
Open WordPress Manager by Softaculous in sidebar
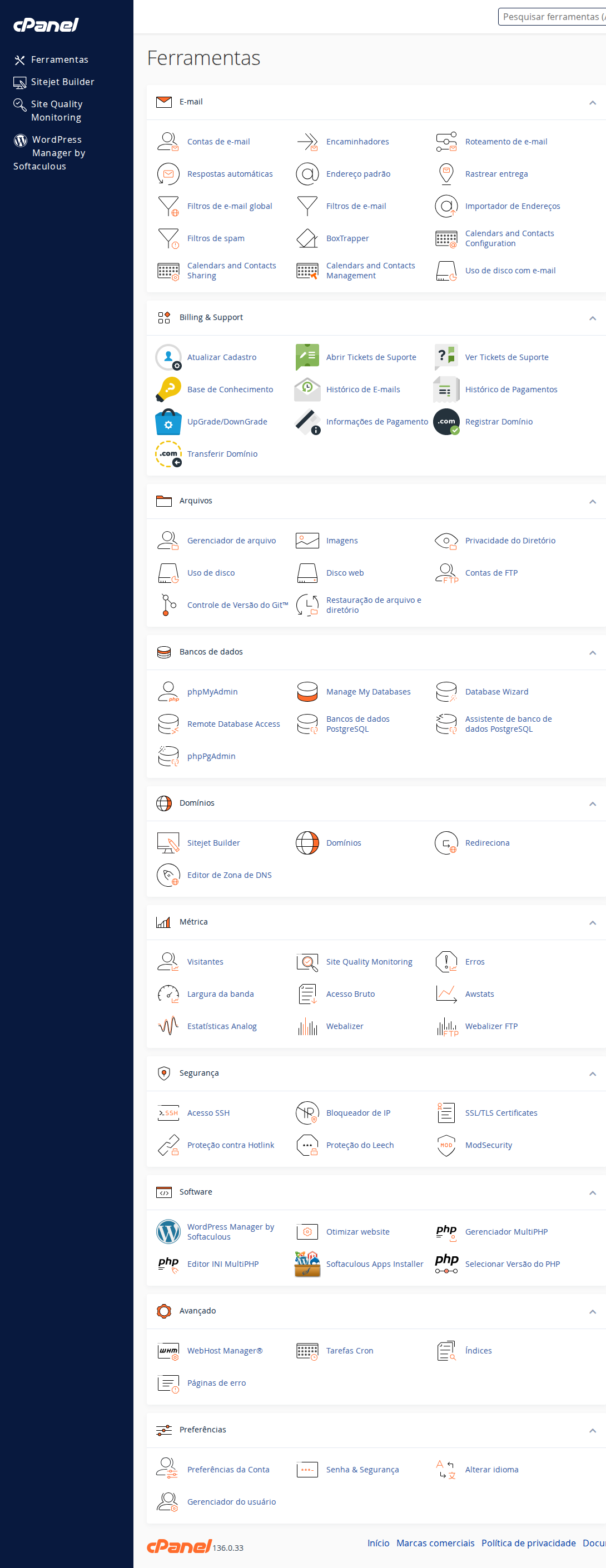point(49,153)
